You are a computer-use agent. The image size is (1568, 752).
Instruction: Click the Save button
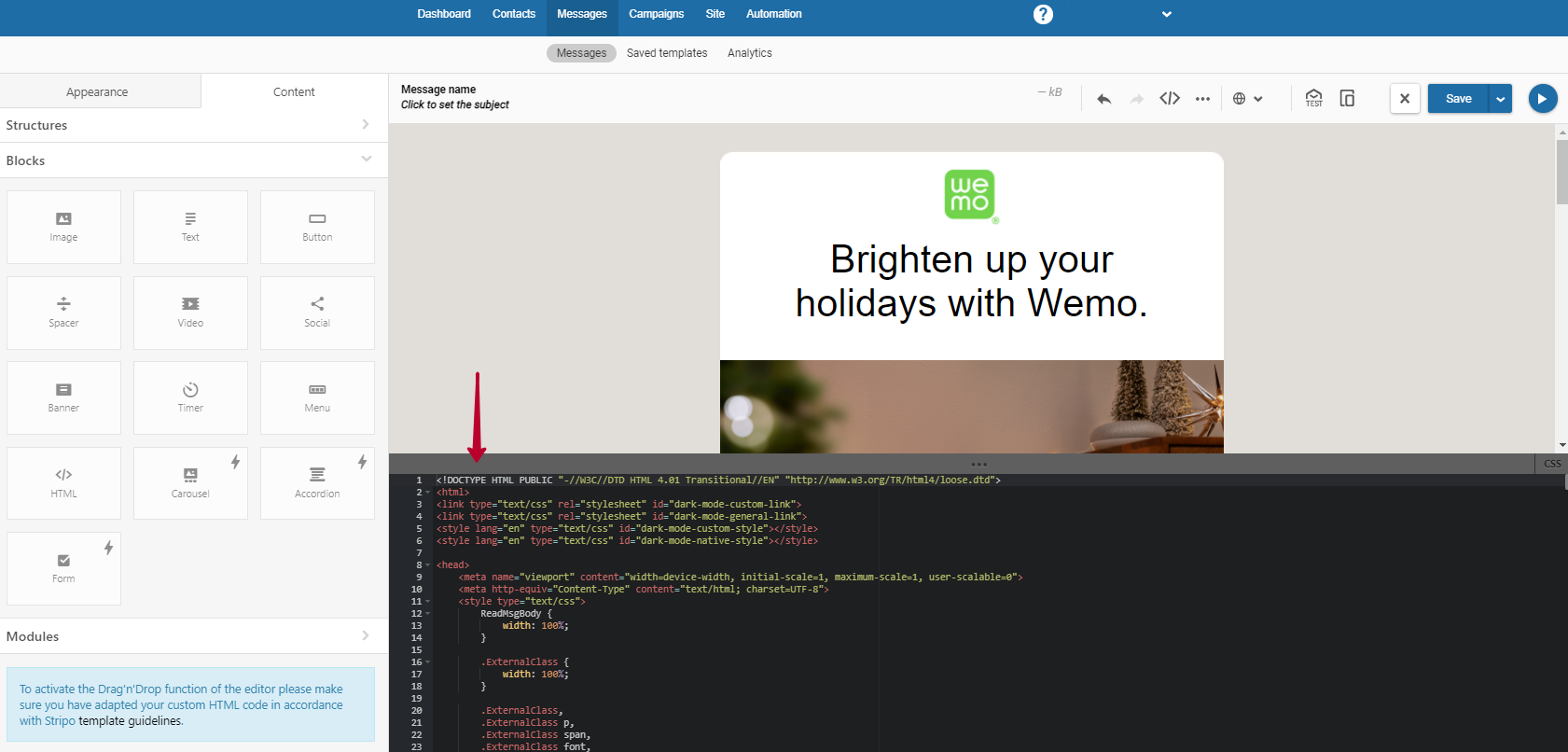(x=1459, y=99)
